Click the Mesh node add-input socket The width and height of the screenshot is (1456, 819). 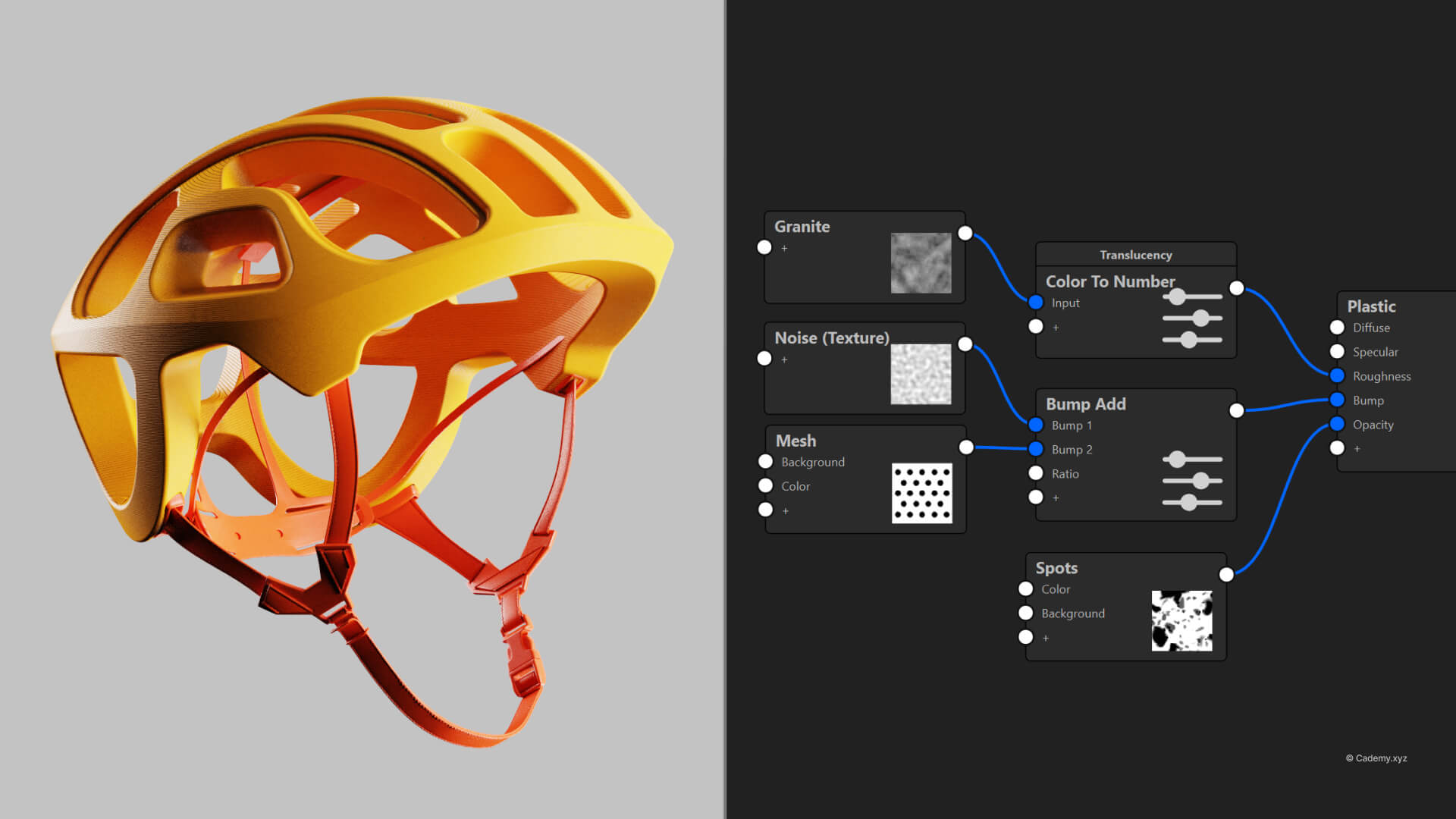[765, 510]
